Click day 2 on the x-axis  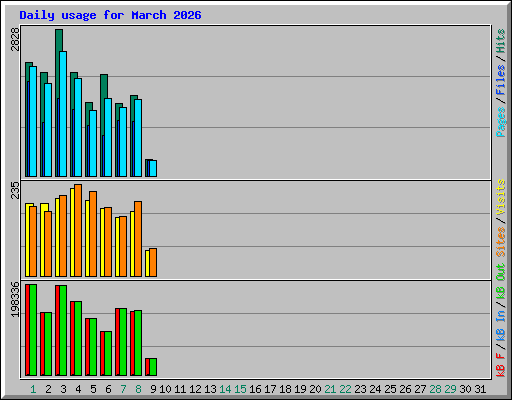coord(48,389)
